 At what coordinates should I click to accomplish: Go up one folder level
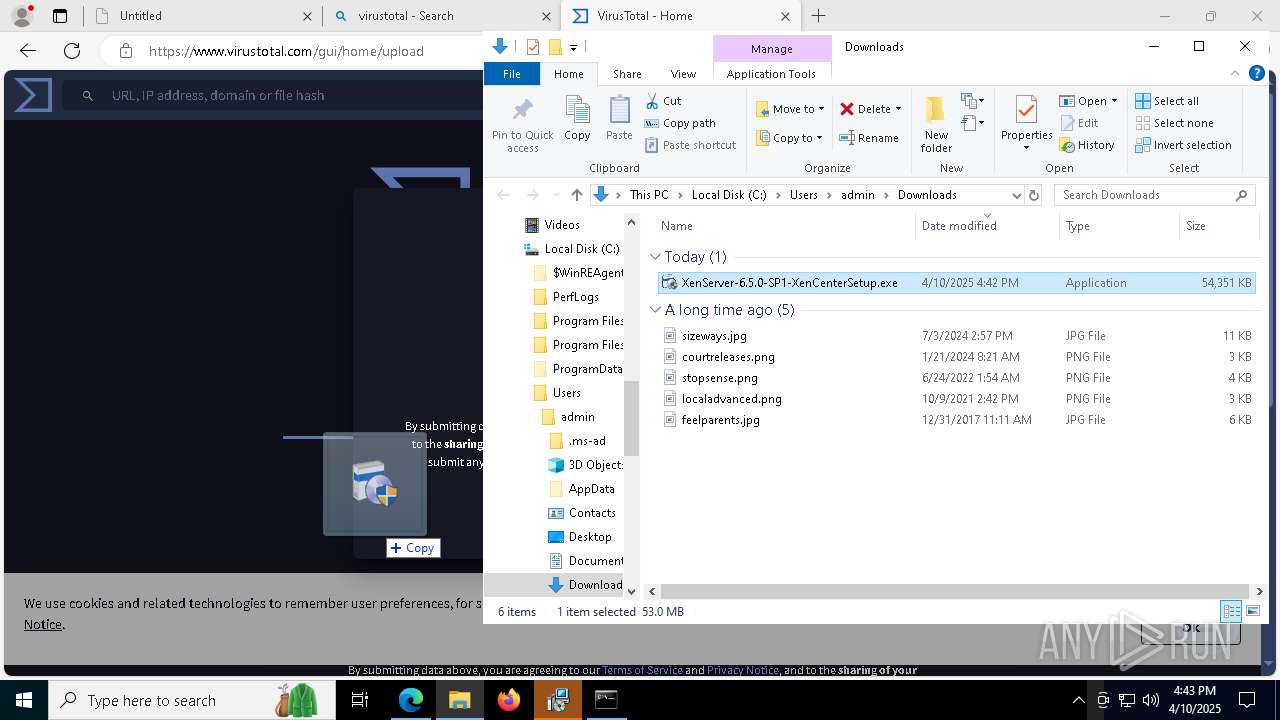(x=576, y=195)
